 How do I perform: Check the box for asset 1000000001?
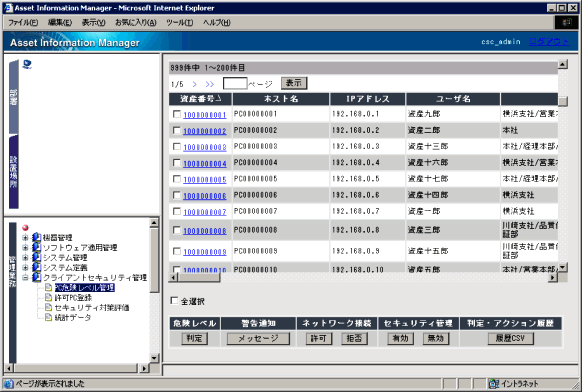(177, 114)
